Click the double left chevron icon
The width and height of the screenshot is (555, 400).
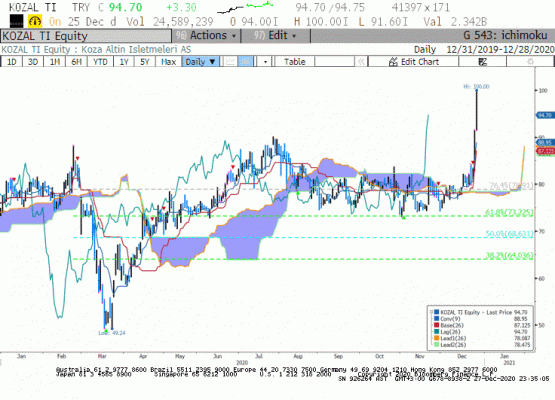[x=361, y=62]
